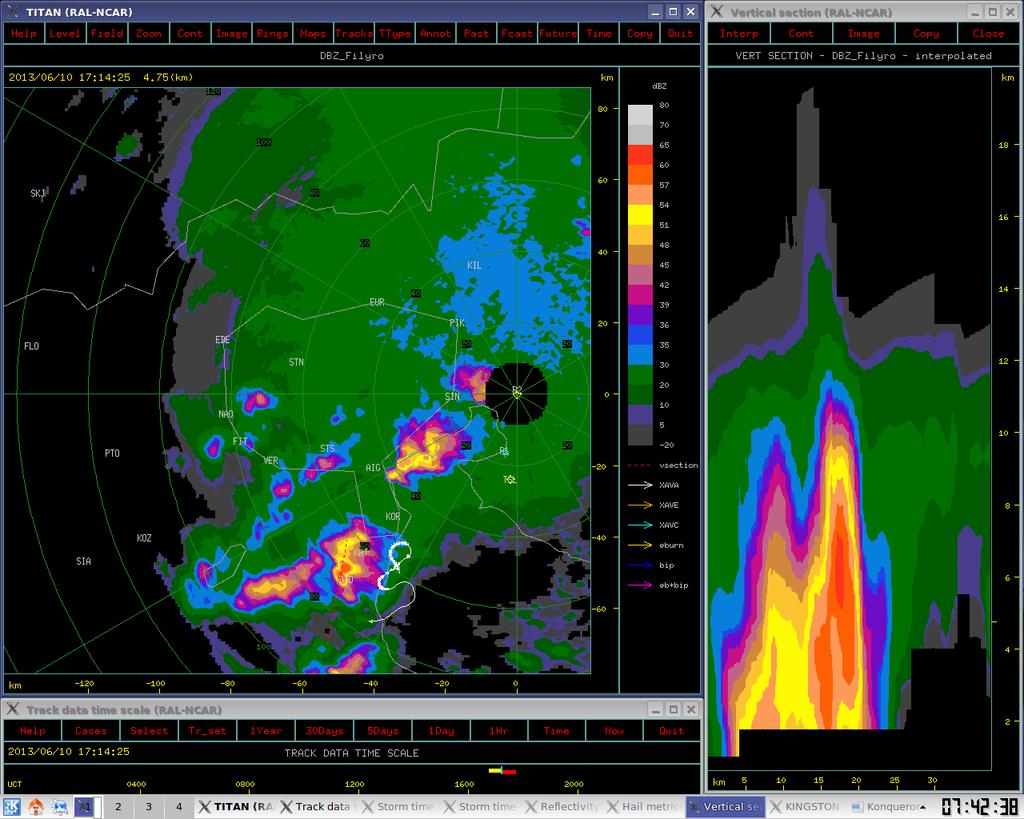Viewport: 1024px width, 819px height.
Task: Activate the TITAN taskbar entry
Action: point(236,807)
